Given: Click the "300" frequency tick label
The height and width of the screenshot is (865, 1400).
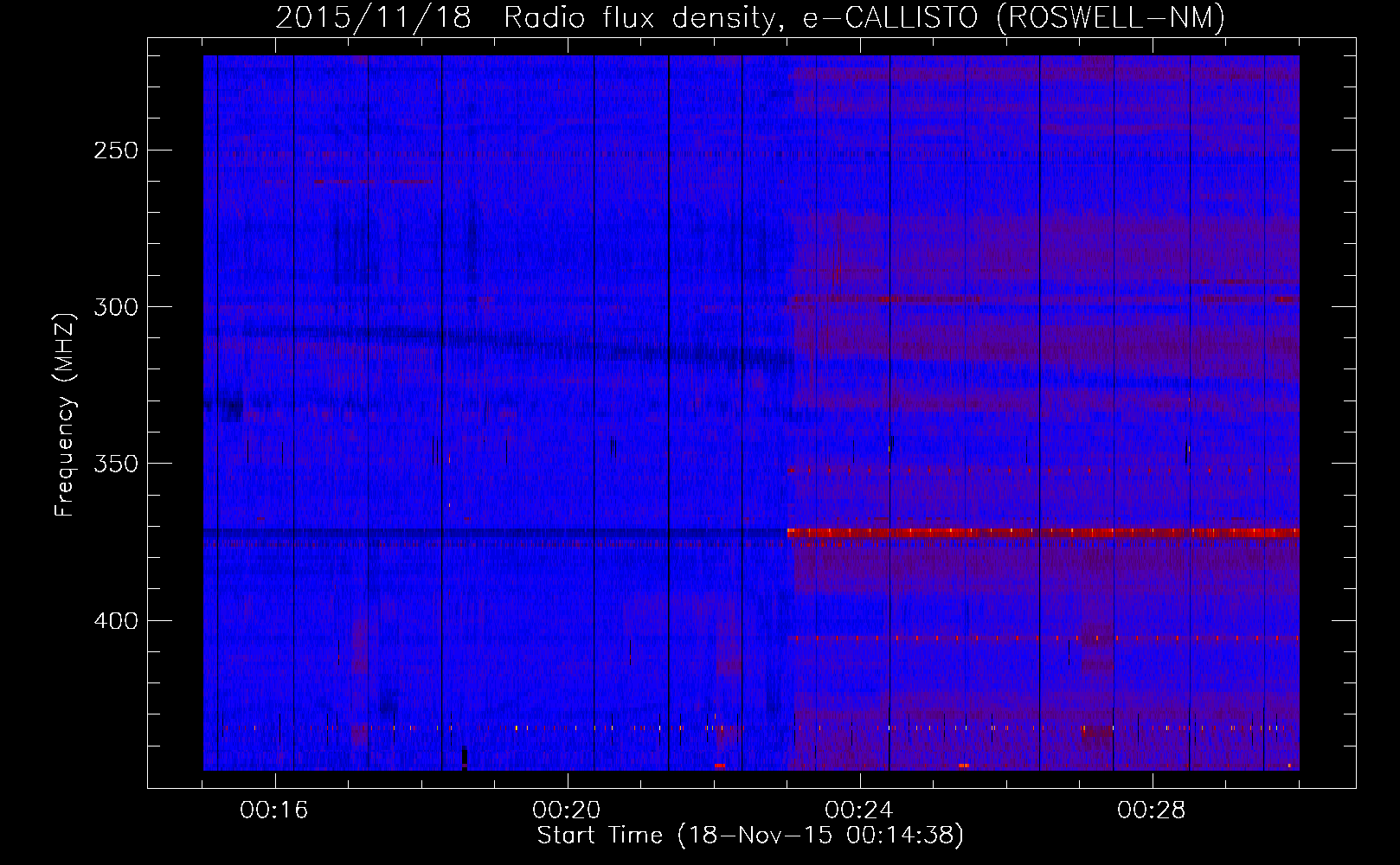Looking at the screenshot, I should coord(116,307).
